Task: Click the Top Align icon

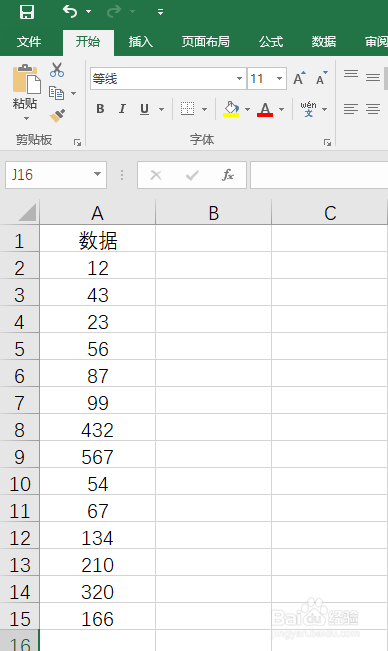Action: tap(351, 75)
